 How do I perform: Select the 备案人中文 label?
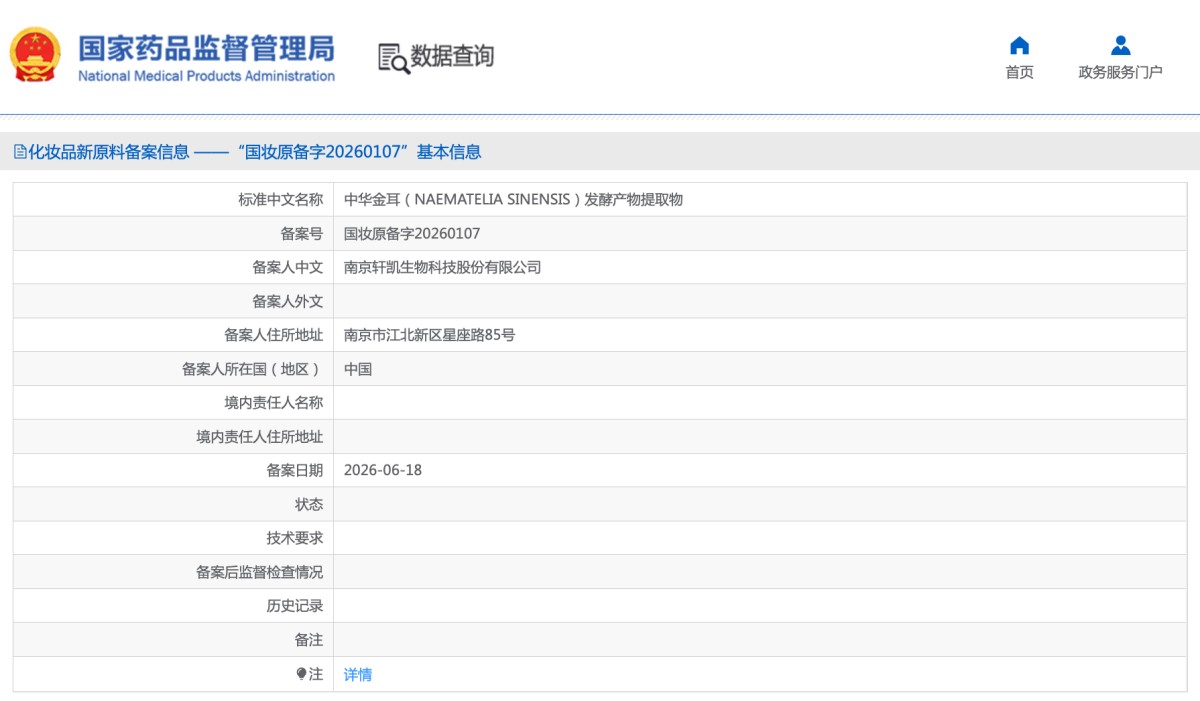click(x=288, y=268)
